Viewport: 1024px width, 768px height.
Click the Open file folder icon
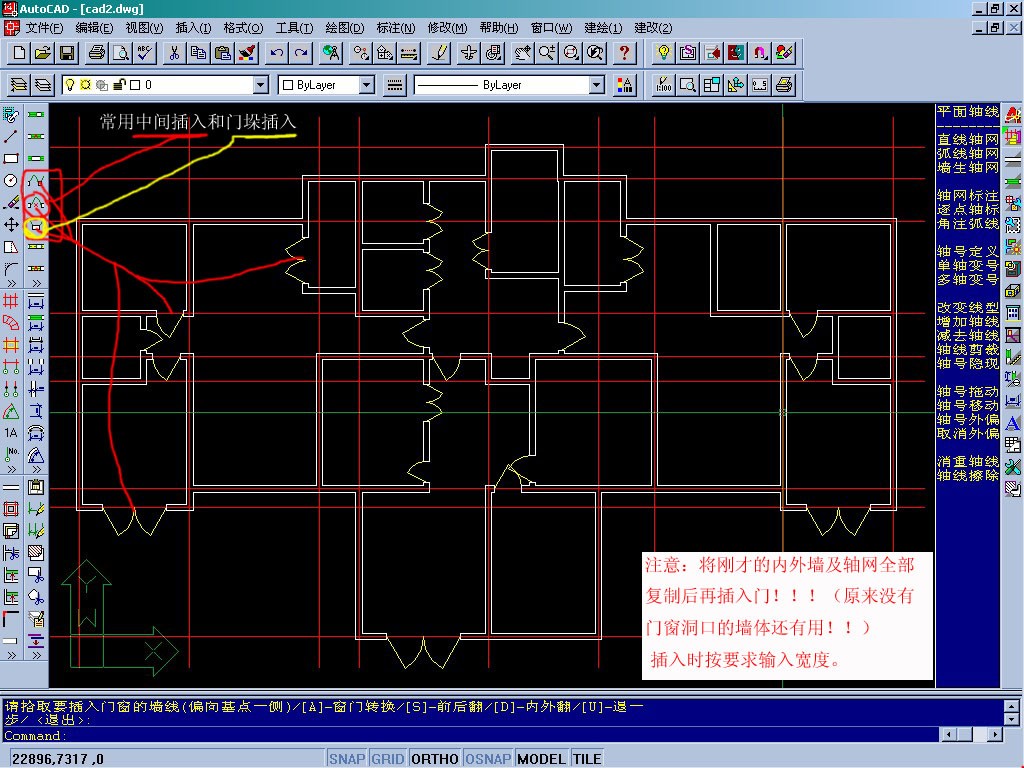point(43,53)
